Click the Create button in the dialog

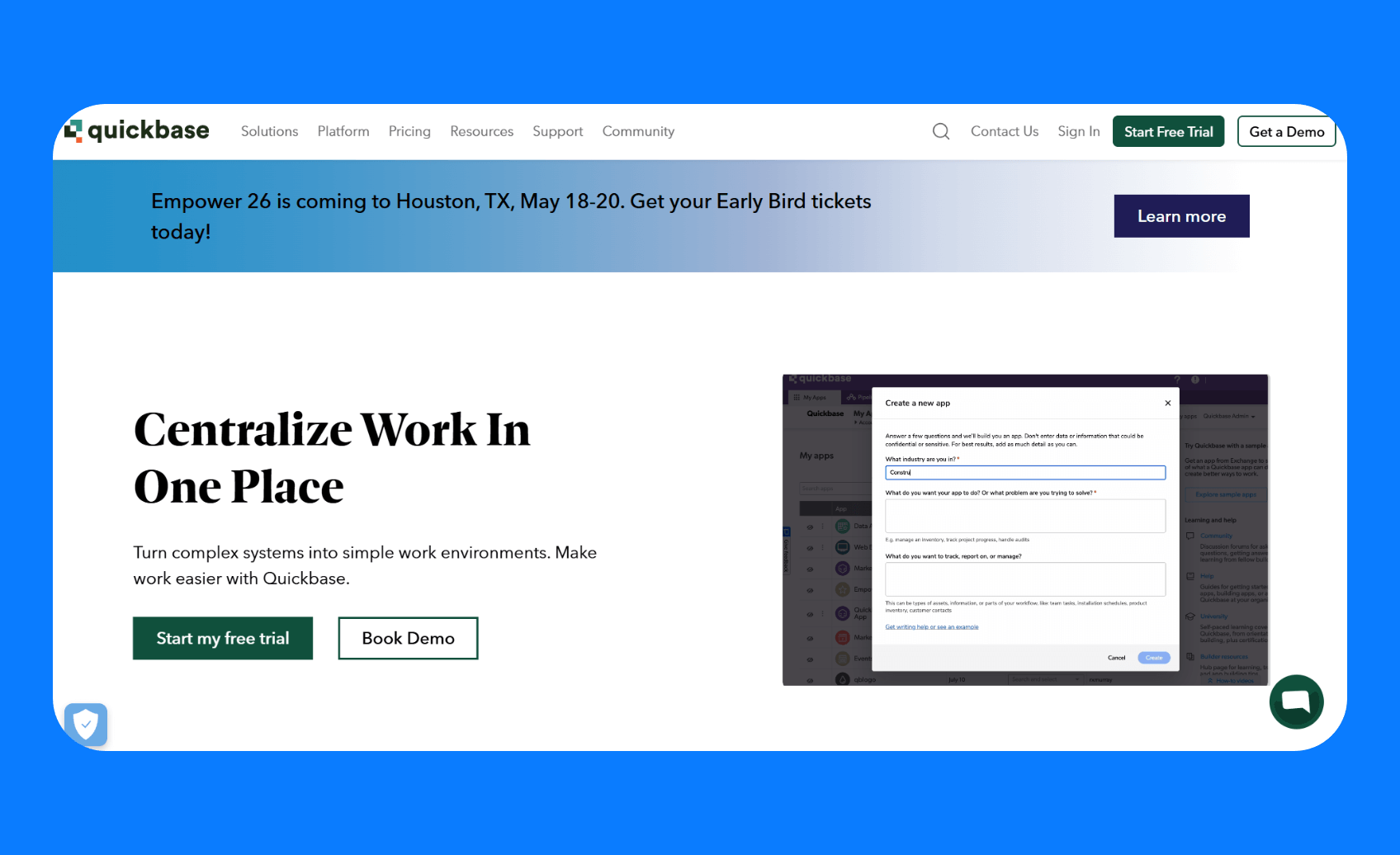[x=1154, y=658]
